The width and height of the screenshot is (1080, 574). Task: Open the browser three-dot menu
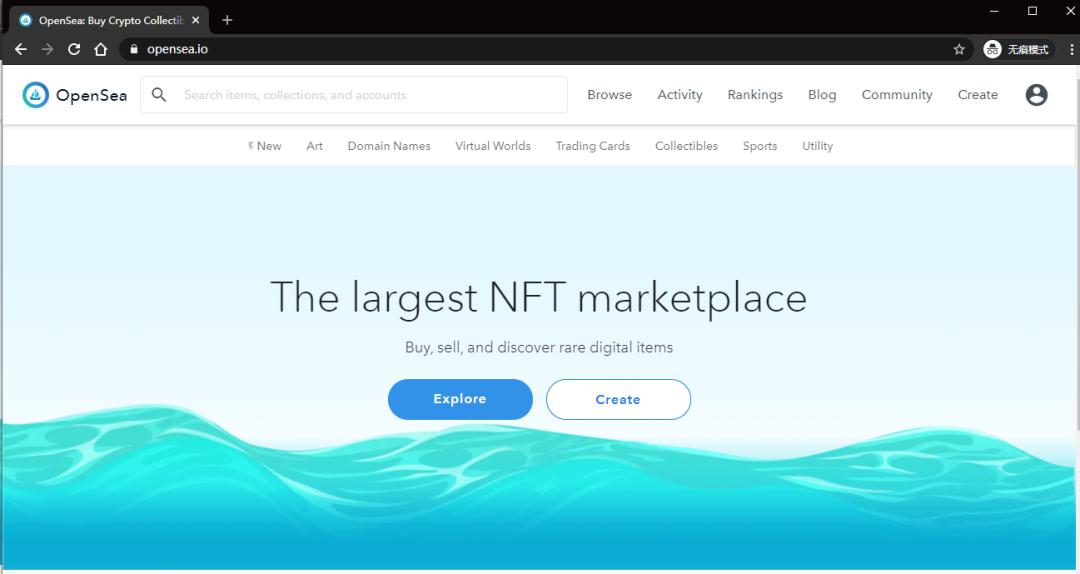coord(1072,49)
